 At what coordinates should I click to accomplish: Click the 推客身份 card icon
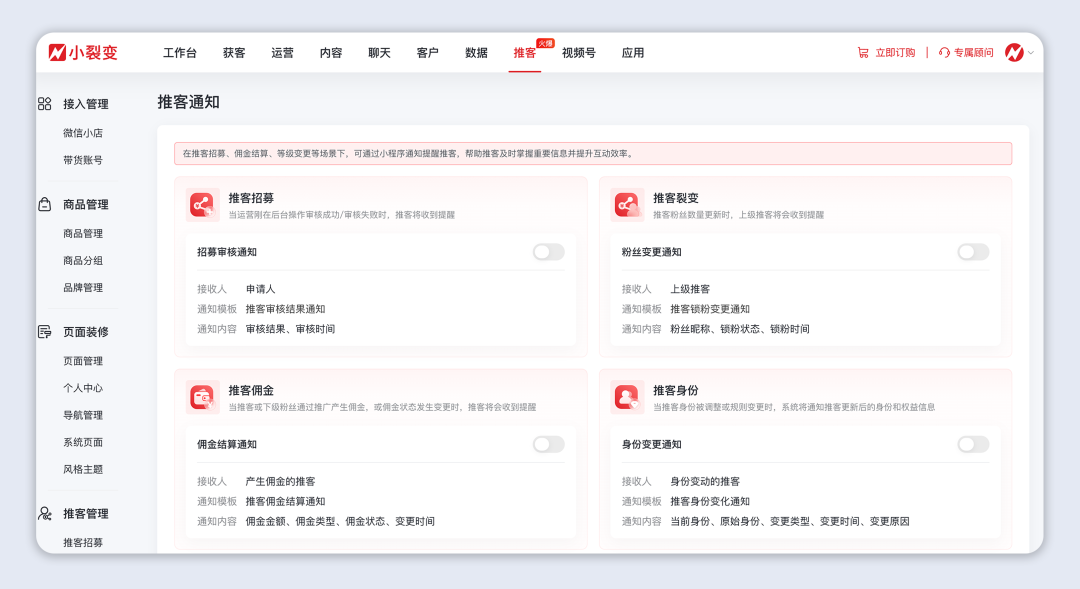(x=625, y=395)
